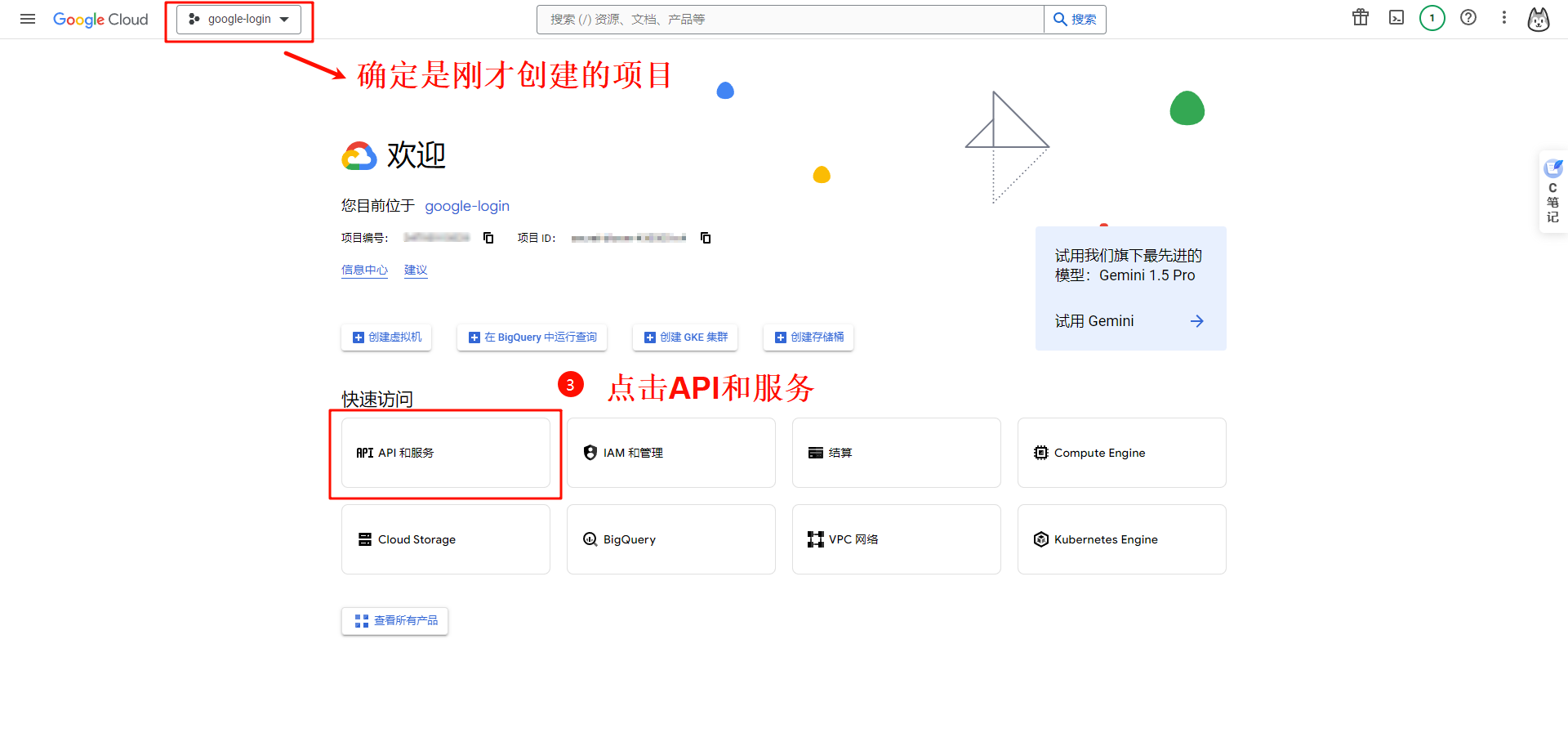Image resolution: width=1568 pixels, height=751 pixels.
Task: Copy the project ID (项目 ID)
Action: [706, 238]
